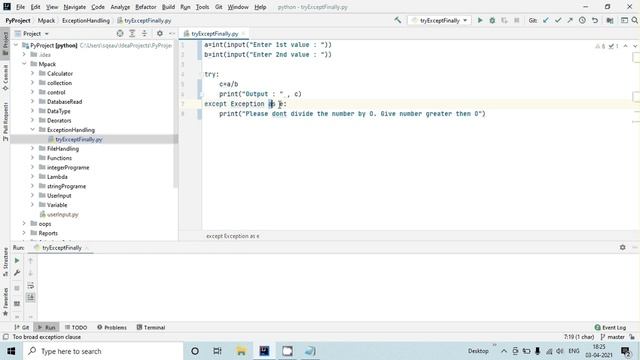Click locate file target icon in Project panel

(120, 33)
